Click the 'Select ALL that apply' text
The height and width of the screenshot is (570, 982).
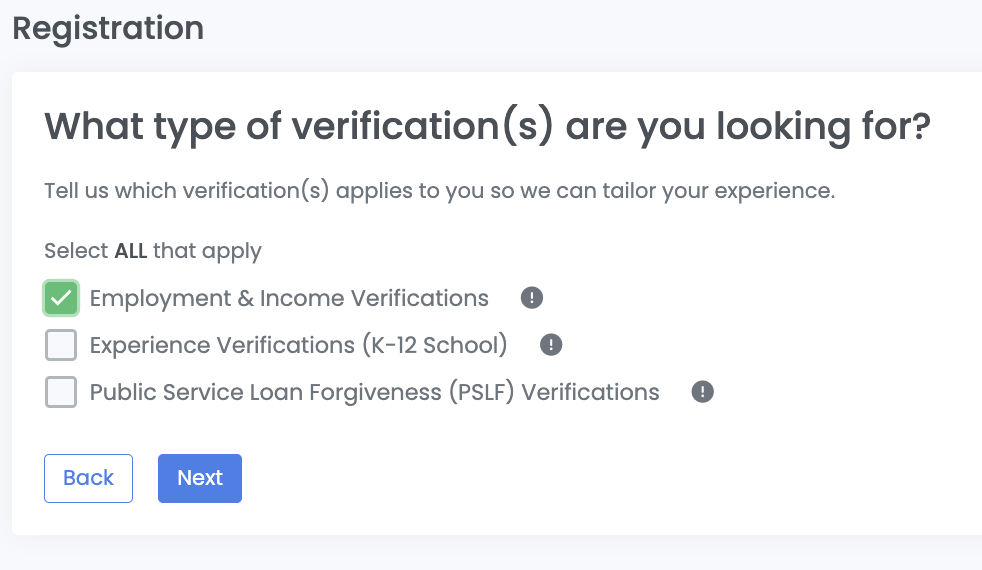(x=152, y=250)
